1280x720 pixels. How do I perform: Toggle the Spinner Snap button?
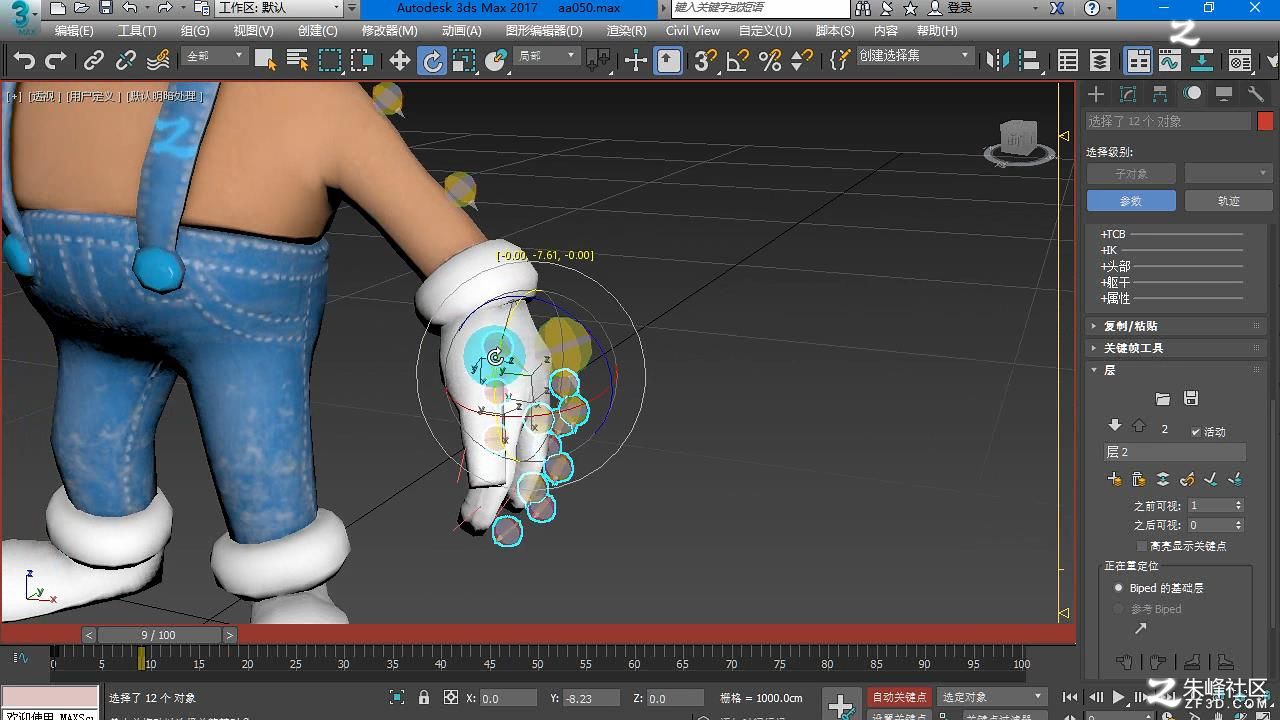[x=802, y=61]
